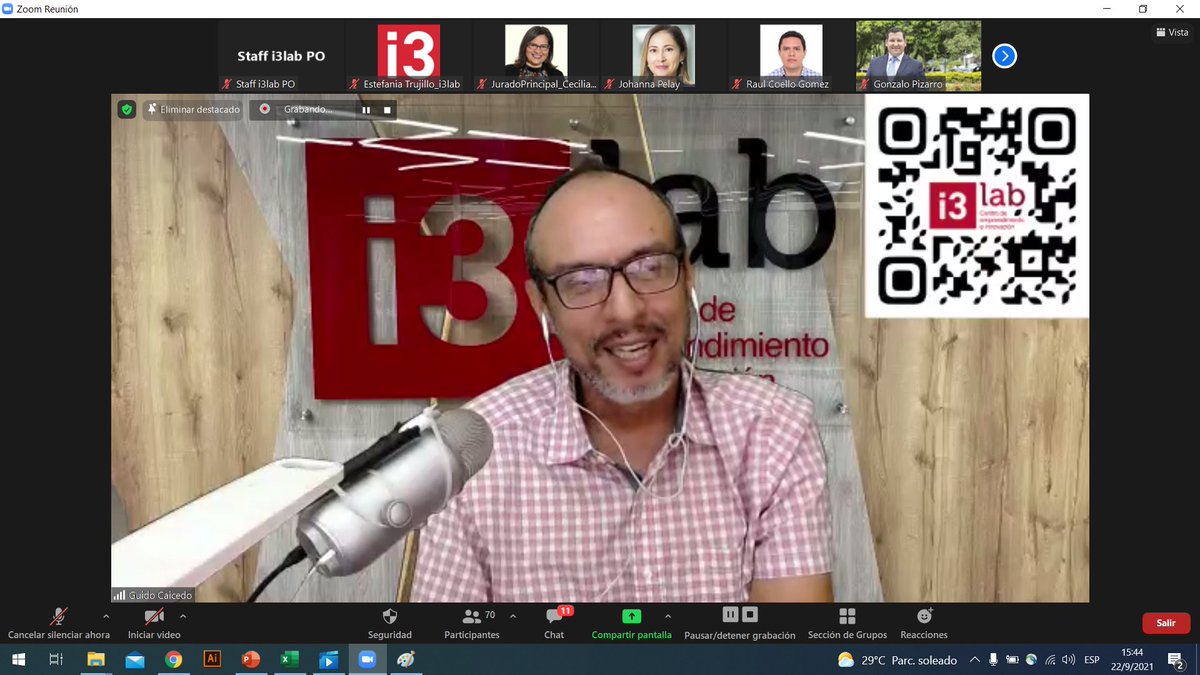Open the system tray network icon
This screenshot has height=675, width=1200.
click(x=1049, y=660)
